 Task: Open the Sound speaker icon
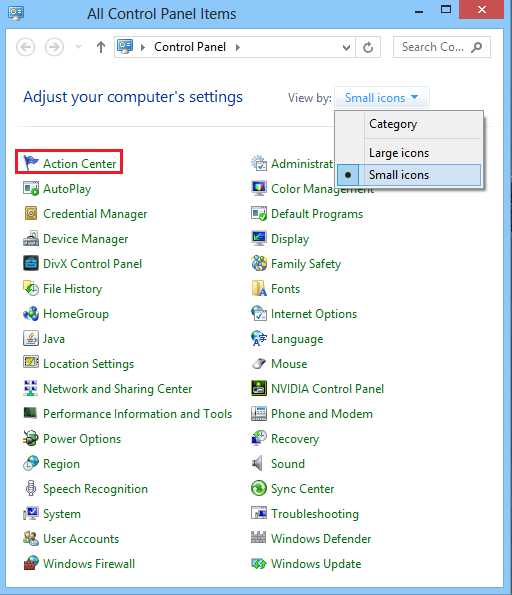point(257,463)
